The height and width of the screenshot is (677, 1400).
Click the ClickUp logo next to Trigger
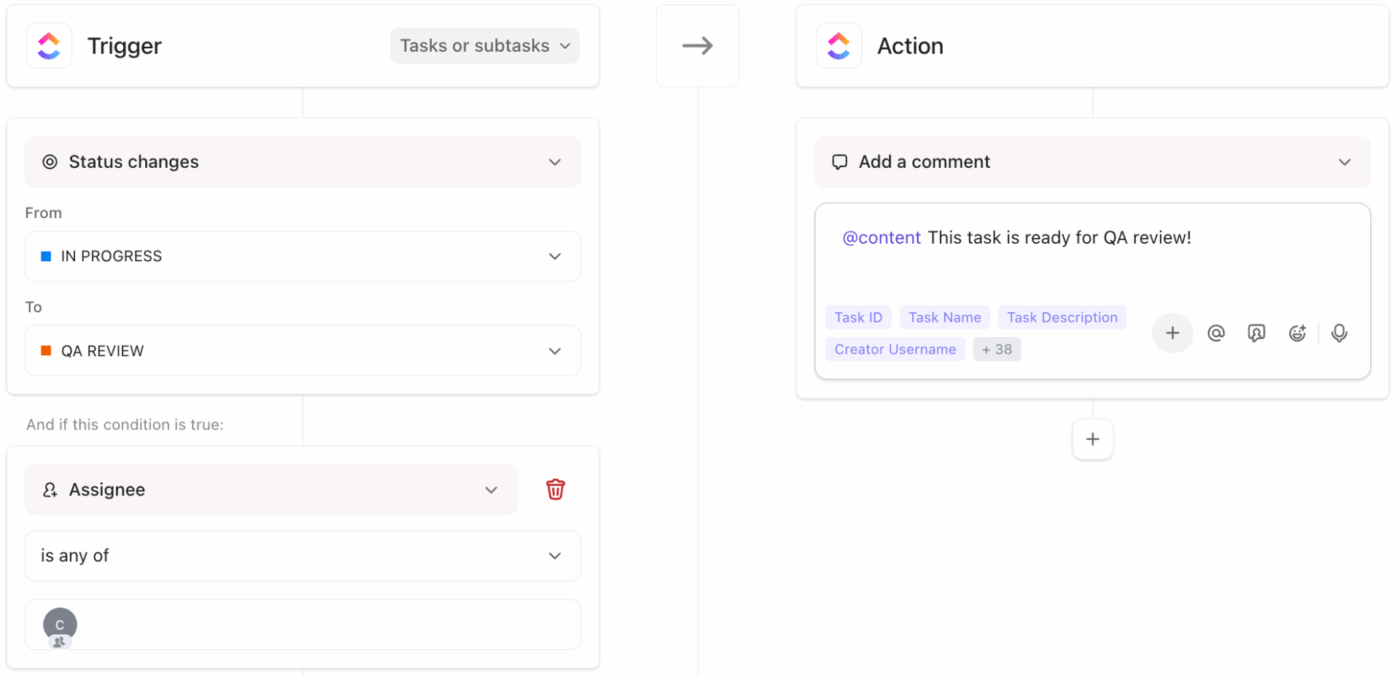pos(49,45)
